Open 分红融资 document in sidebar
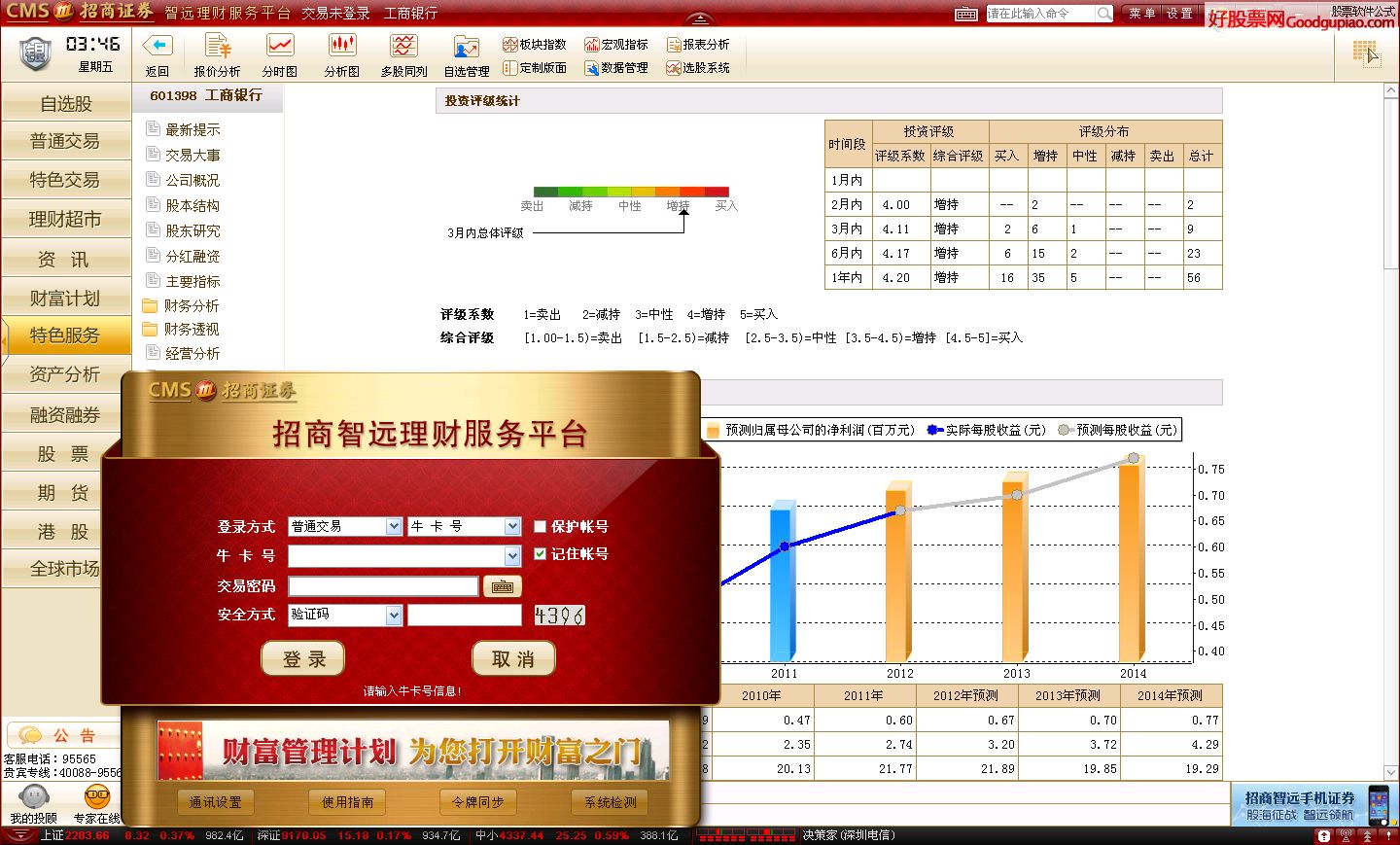This screenshot has width=1400, height=845. pyautogui.click(x=183, y=256)
